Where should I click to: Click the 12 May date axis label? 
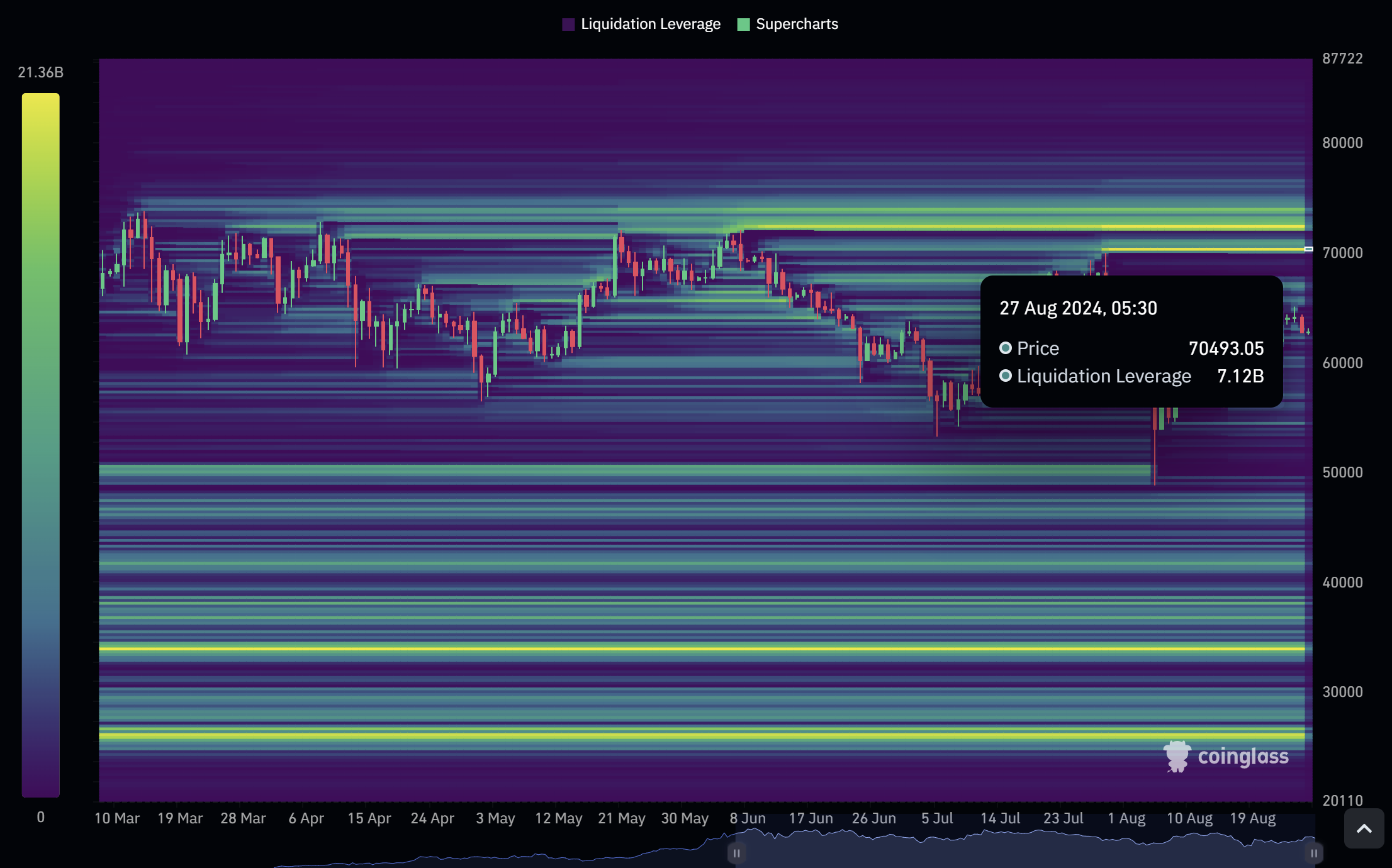(558, 818)
